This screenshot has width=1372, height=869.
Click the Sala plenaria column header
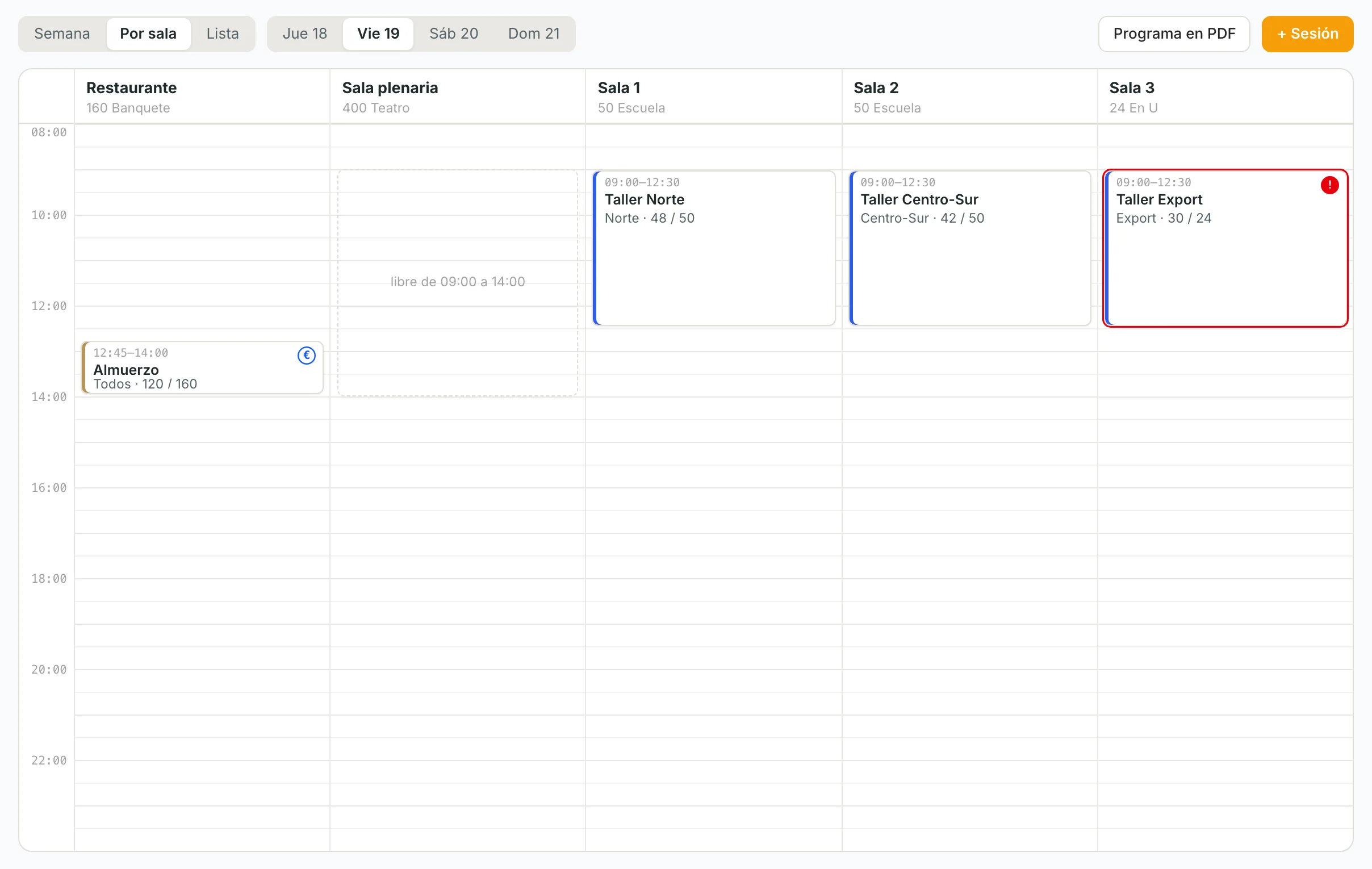(x=458, y=97)
